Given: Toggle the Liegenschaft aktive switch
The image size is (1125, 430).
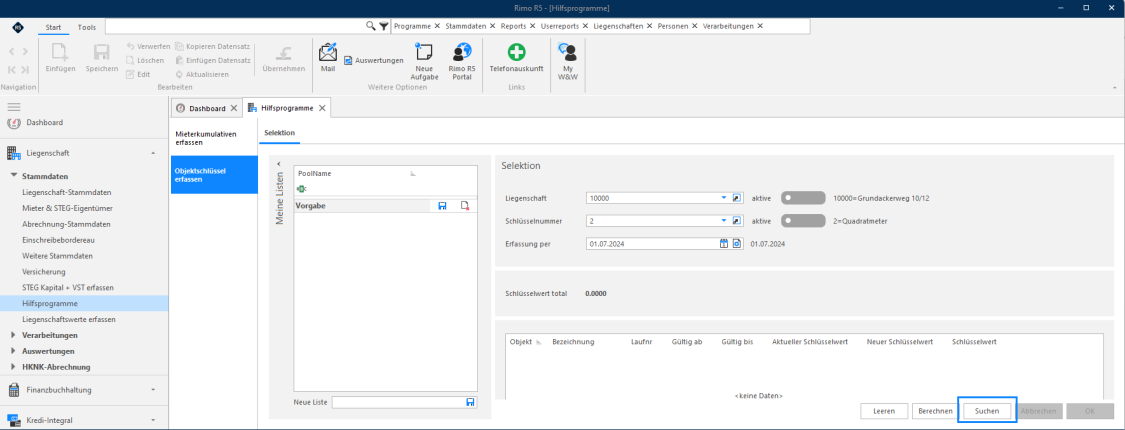Looking at the screenshot, I should point(803,198).
